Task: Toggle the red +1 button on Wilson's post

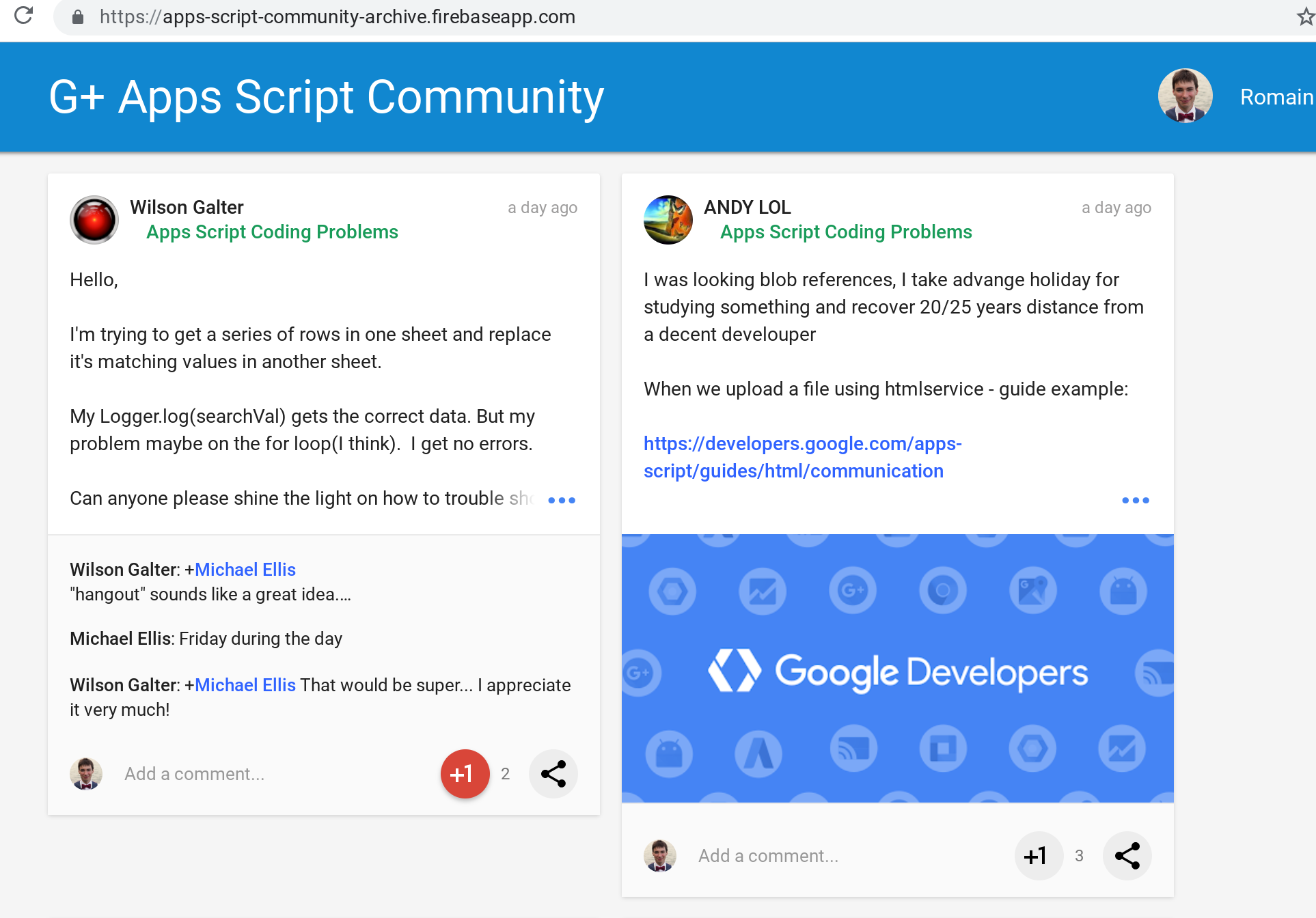Action: [465, 774]
